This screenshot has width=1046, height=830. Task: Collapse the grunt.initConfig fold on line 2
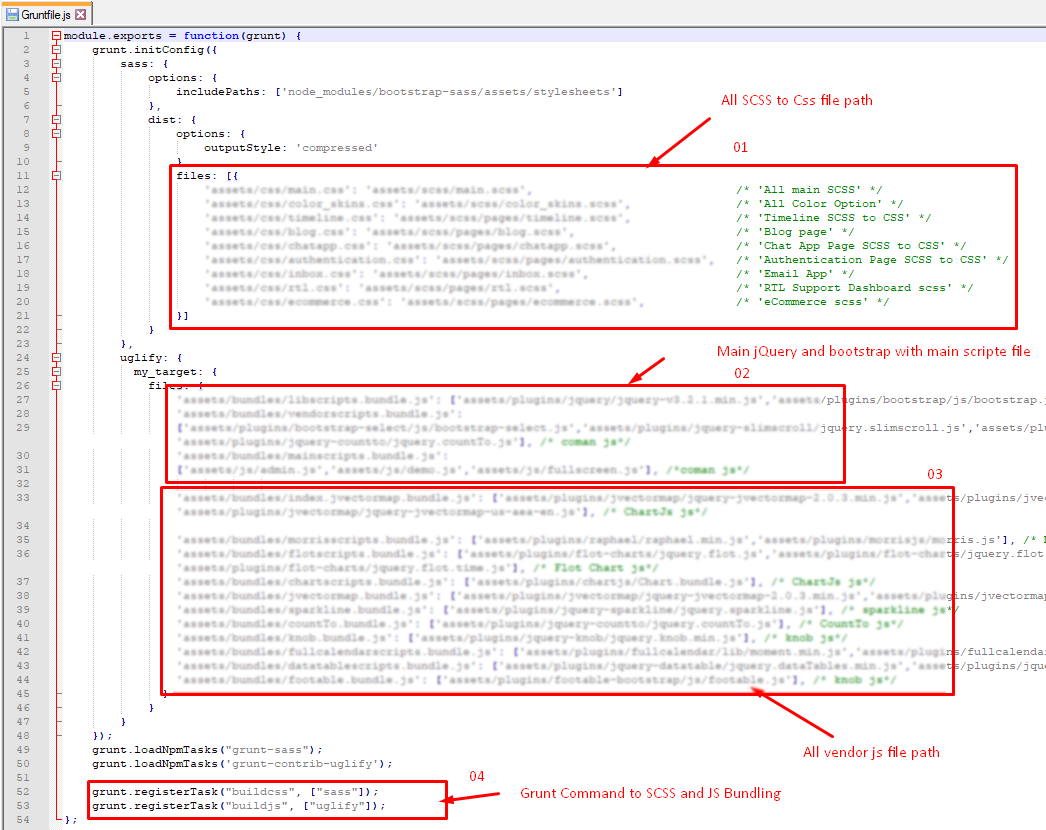57,49
